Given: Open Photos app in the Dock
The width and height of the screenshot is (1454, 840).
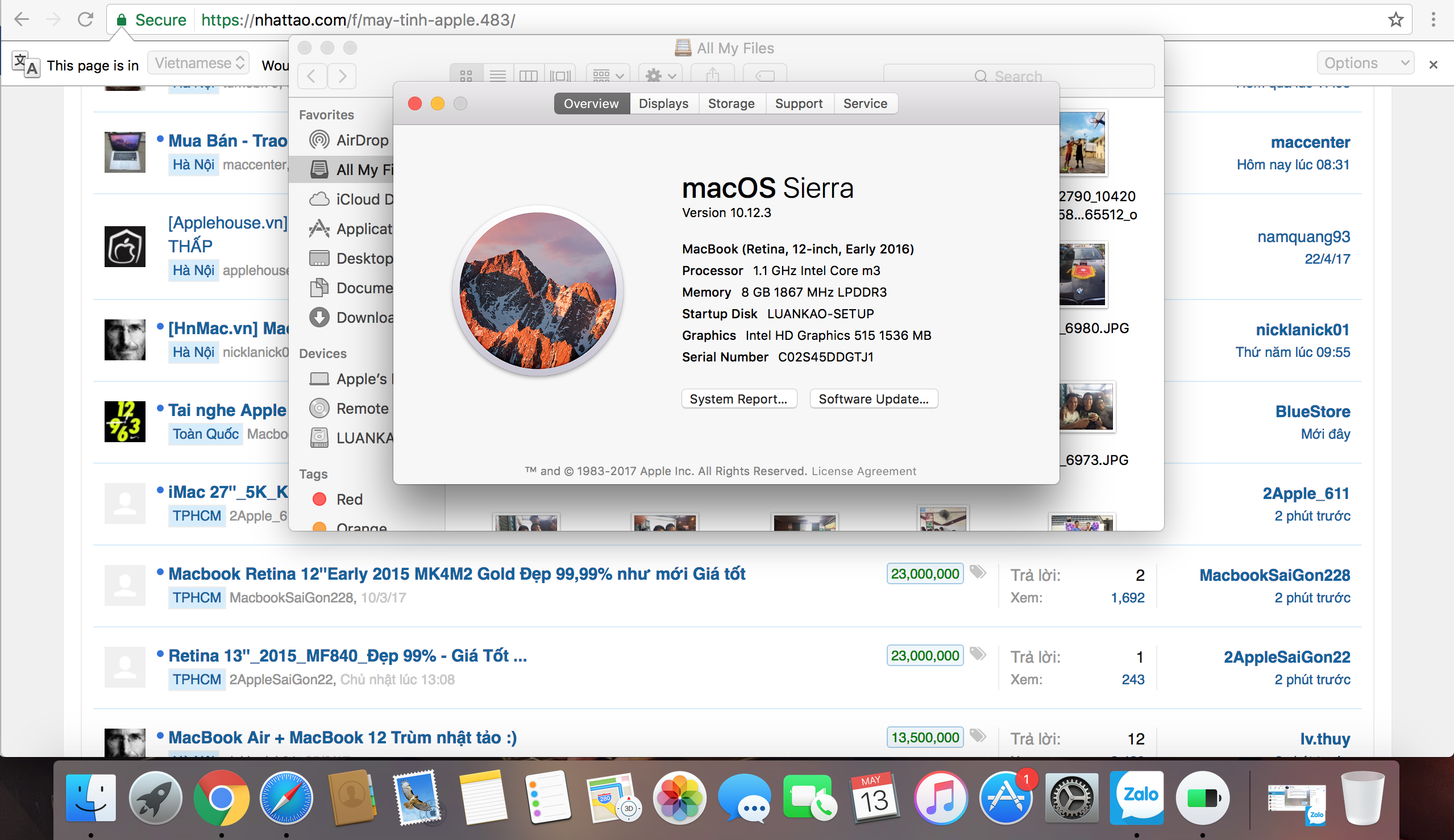Looking at the screenshot, I should (679, 797).
